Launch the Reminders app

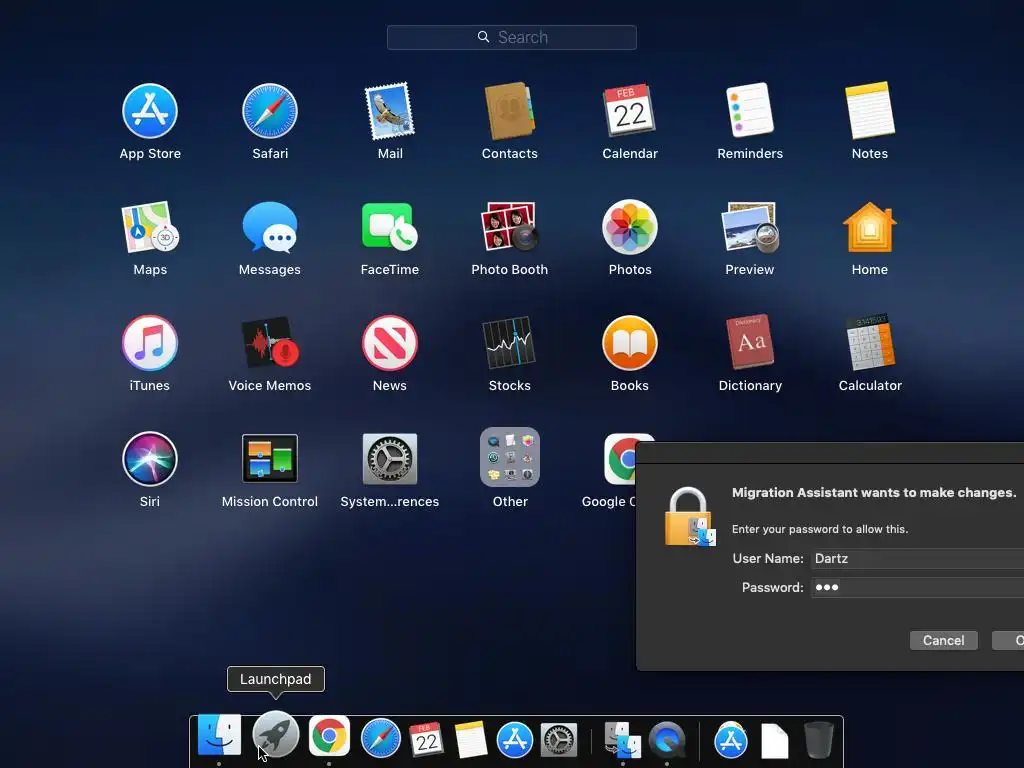tap(750, 110)
